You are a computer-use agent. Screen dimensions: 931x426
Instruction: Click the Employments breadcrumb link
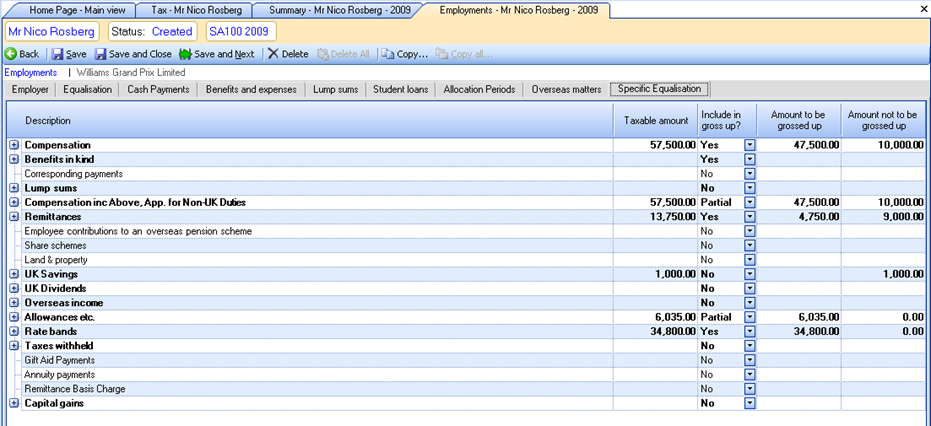31,72
